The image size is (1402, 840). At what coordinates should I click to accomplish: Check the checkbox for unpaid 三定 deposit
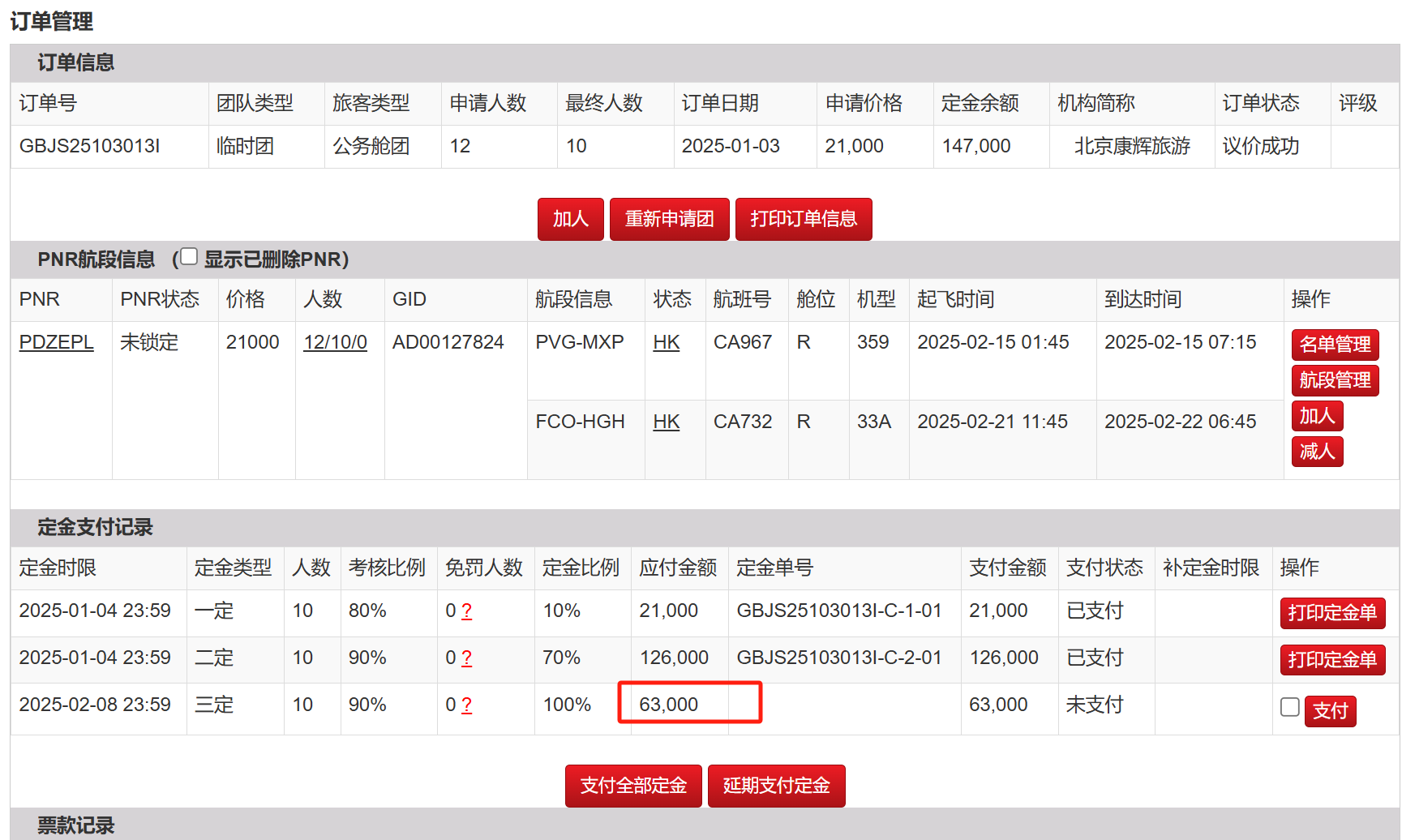[1289, 707]
